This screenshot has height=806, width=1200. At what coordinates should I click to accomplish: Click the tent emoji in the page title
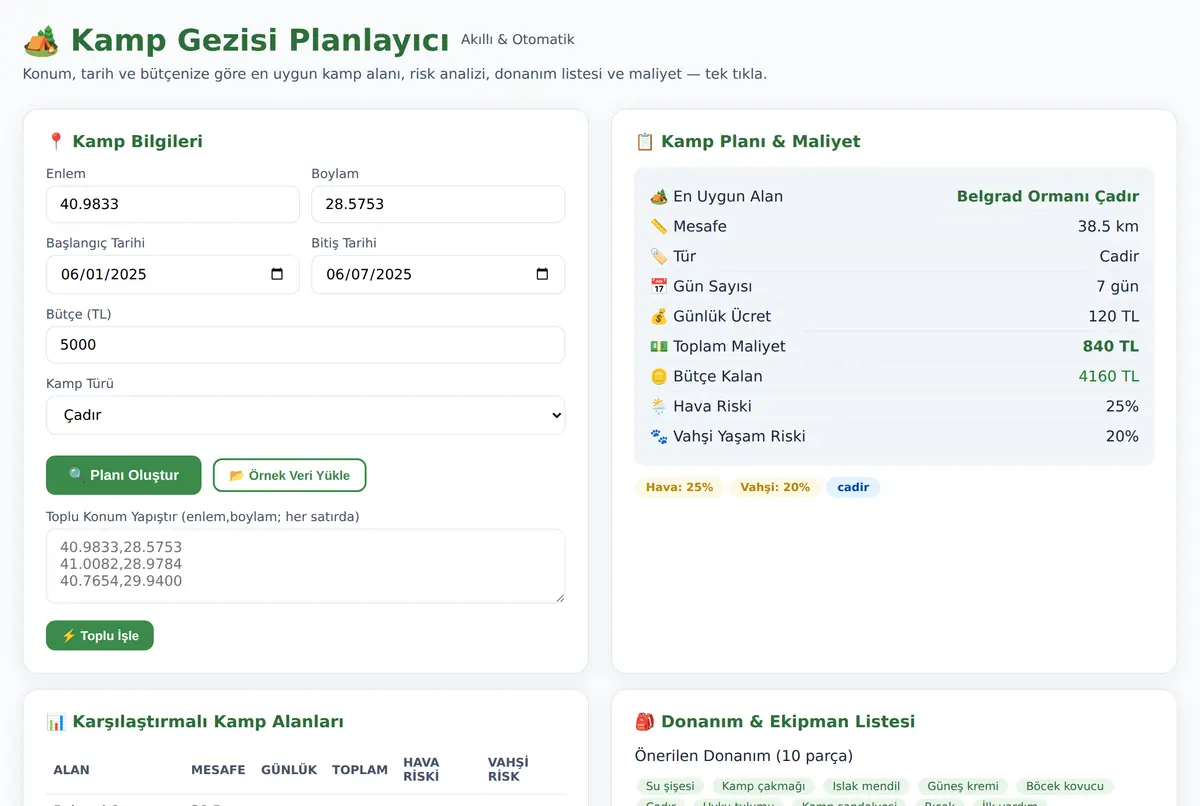(40, 41)
